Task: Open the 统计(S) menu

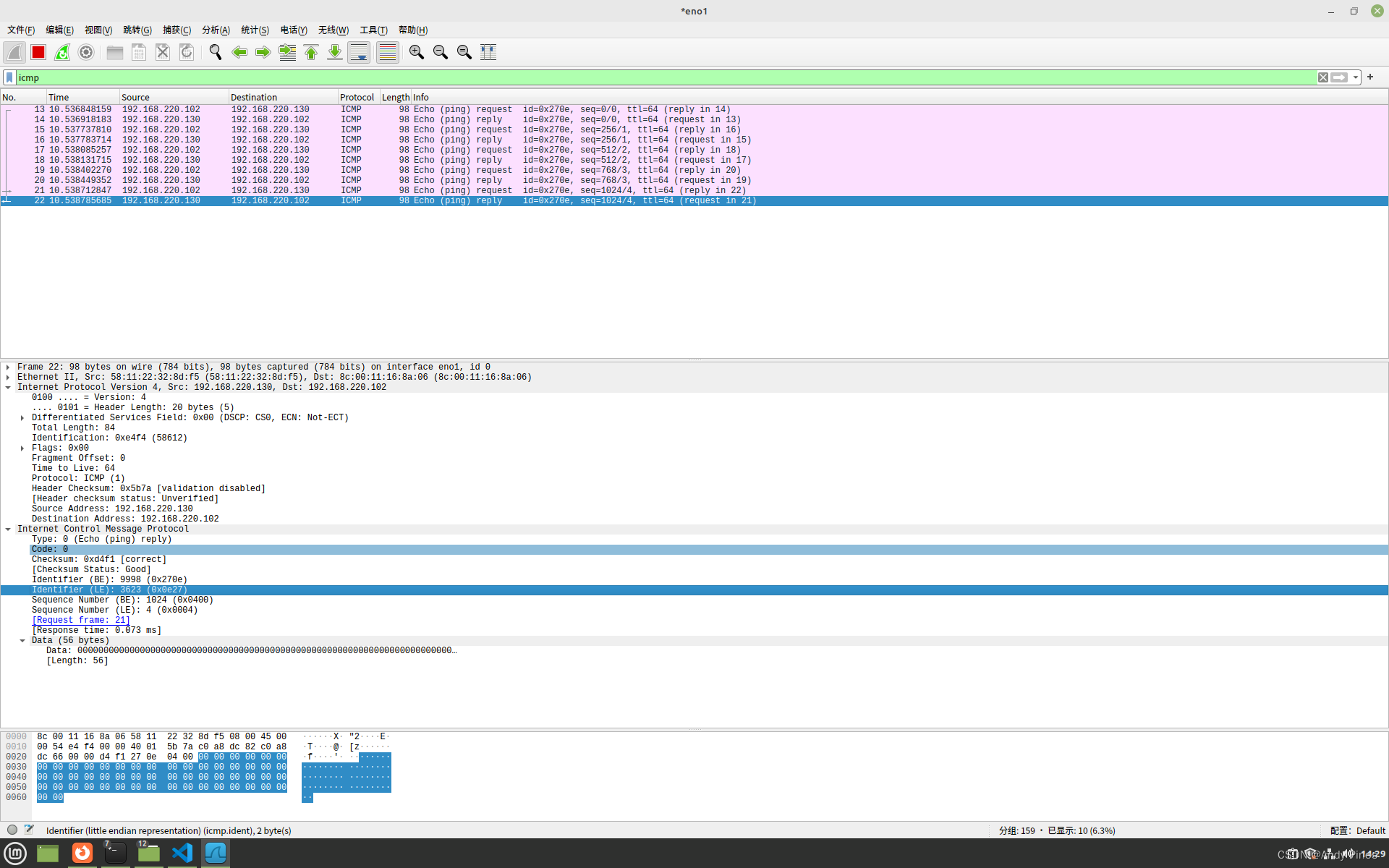Action: (x=255, y=30)
